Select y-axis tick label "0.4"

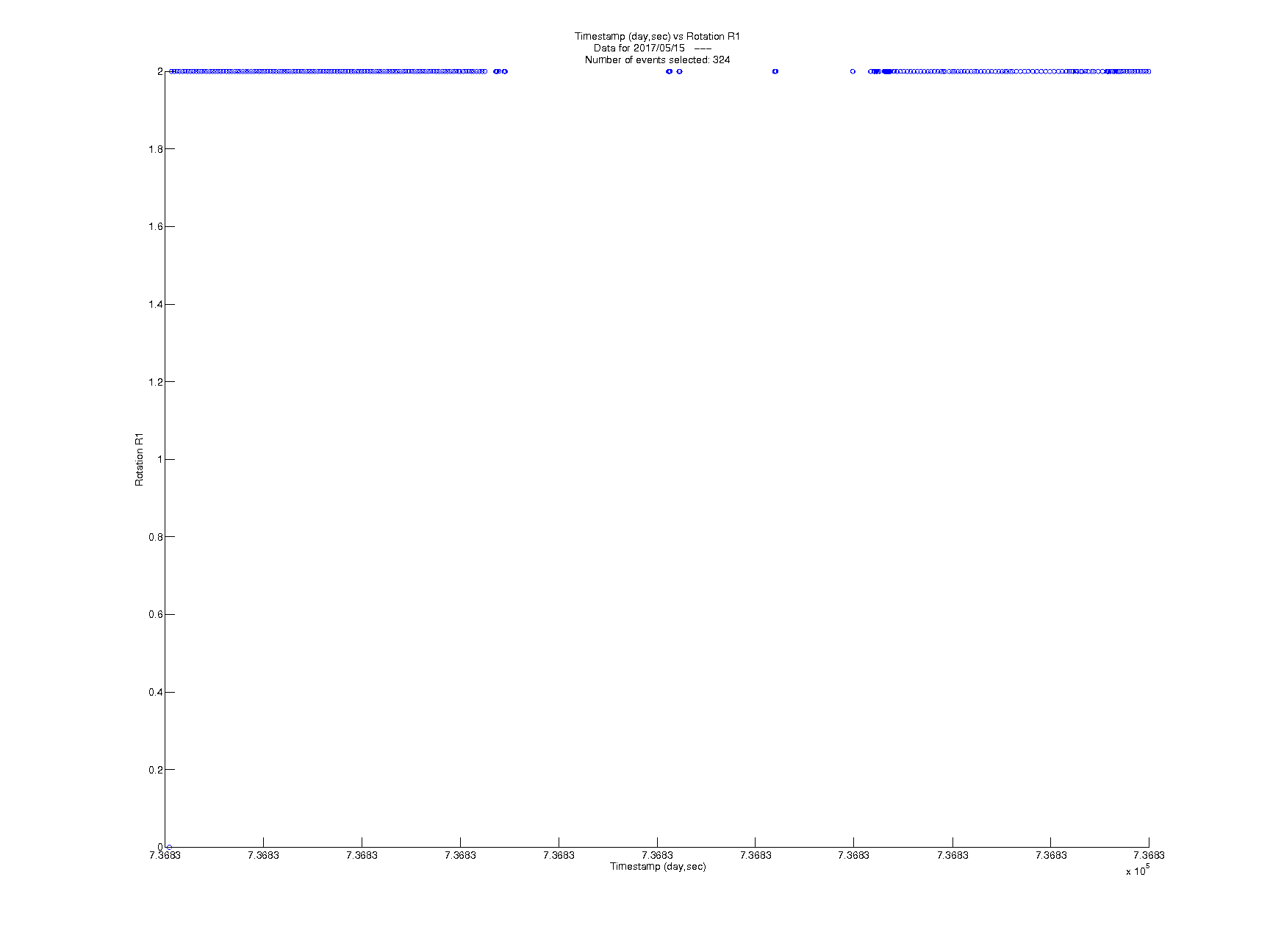[155, 692]
